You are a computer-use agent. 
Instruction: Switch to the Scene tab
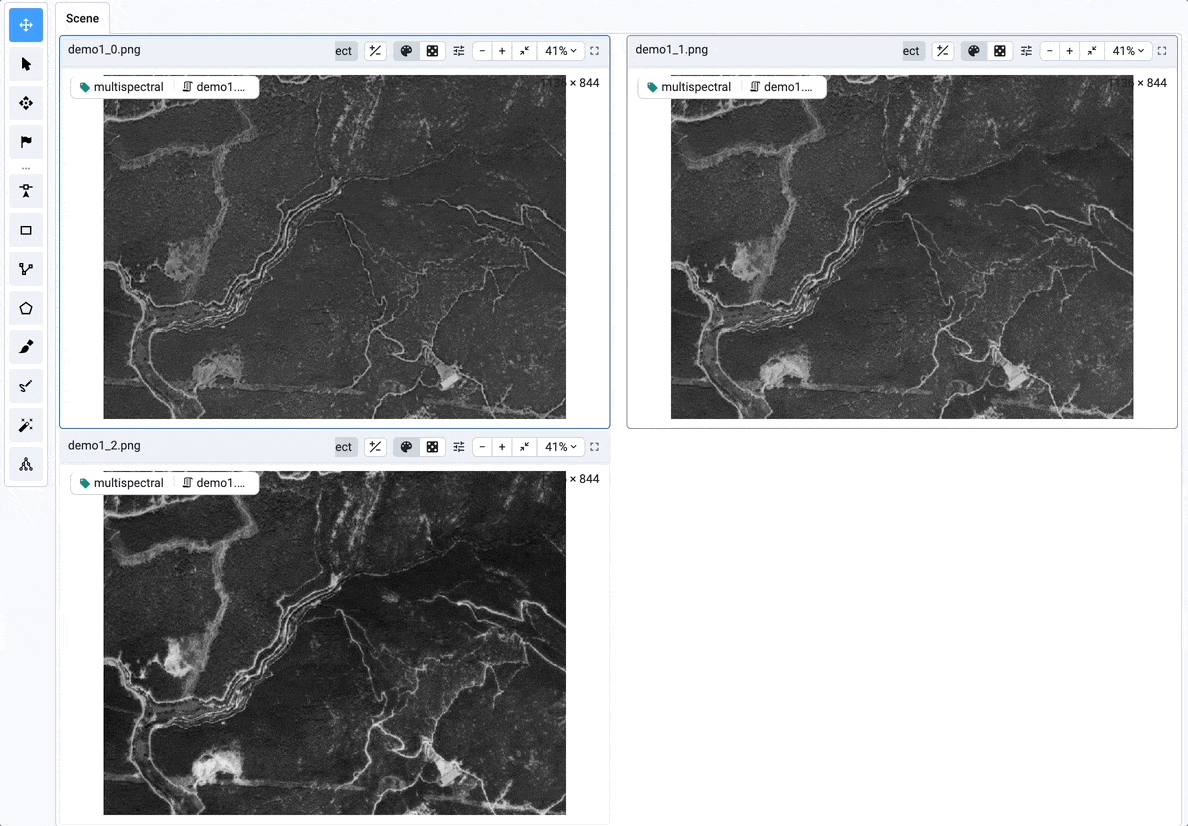click(82, 18)
